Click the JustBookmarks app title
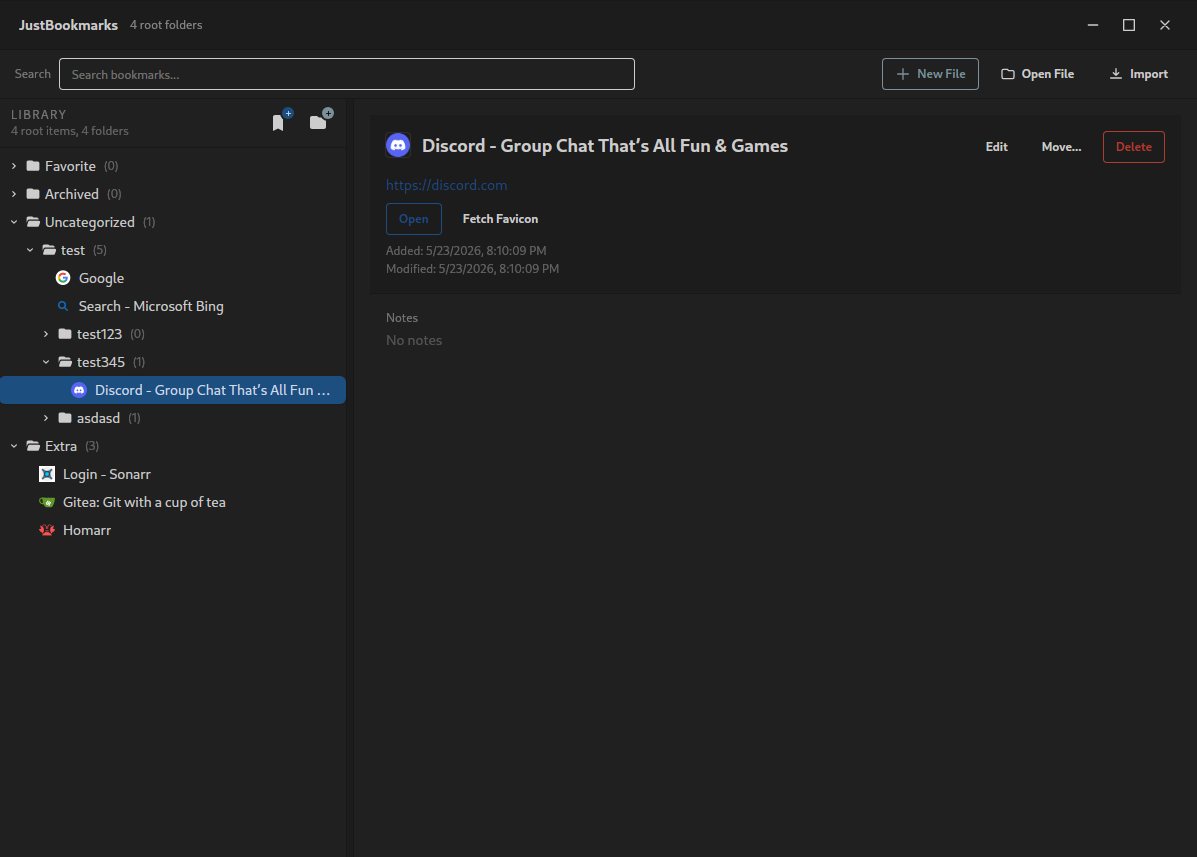The width and height of the screenshot is (1197, 857). [68, 25]
